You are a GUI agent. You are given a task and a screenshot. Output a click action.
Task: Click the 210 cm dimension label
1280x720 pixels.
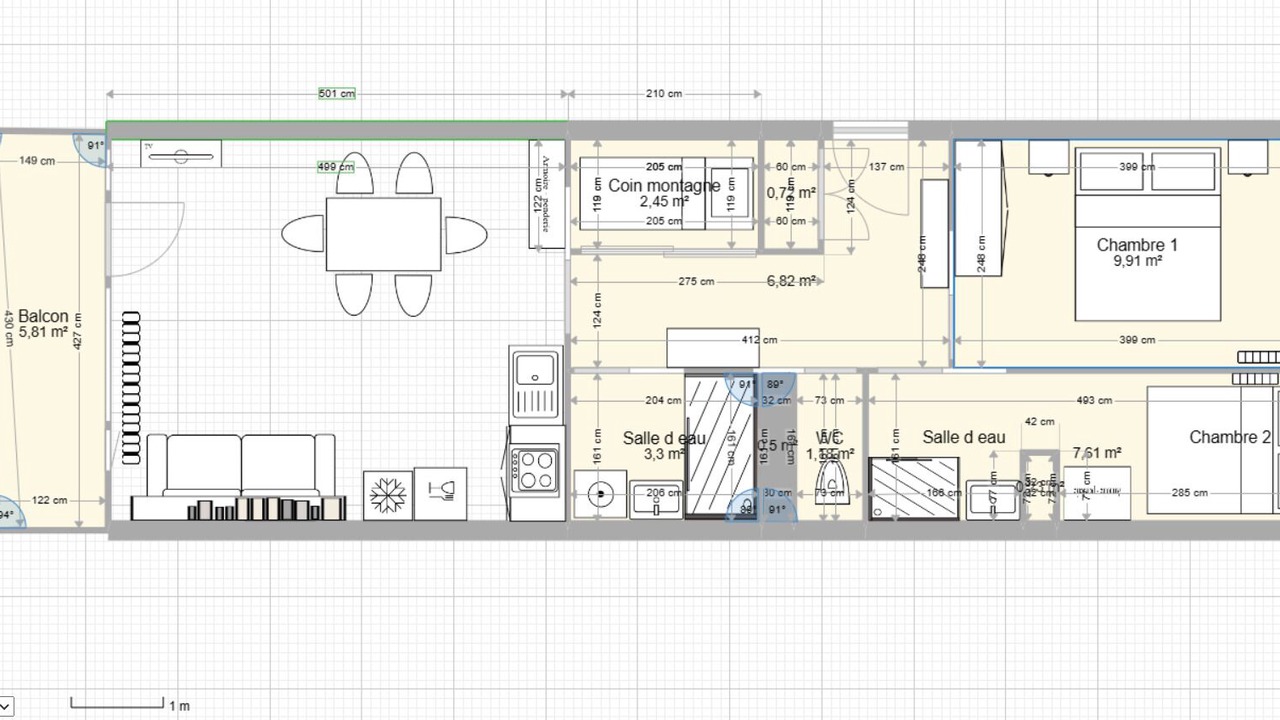tap(664, 94)
